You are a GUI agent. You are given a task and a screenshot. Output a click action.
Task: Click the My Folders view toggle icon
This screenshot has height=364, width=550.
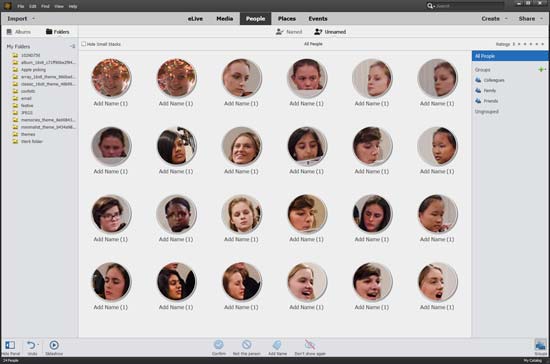[x=73, y=46]
